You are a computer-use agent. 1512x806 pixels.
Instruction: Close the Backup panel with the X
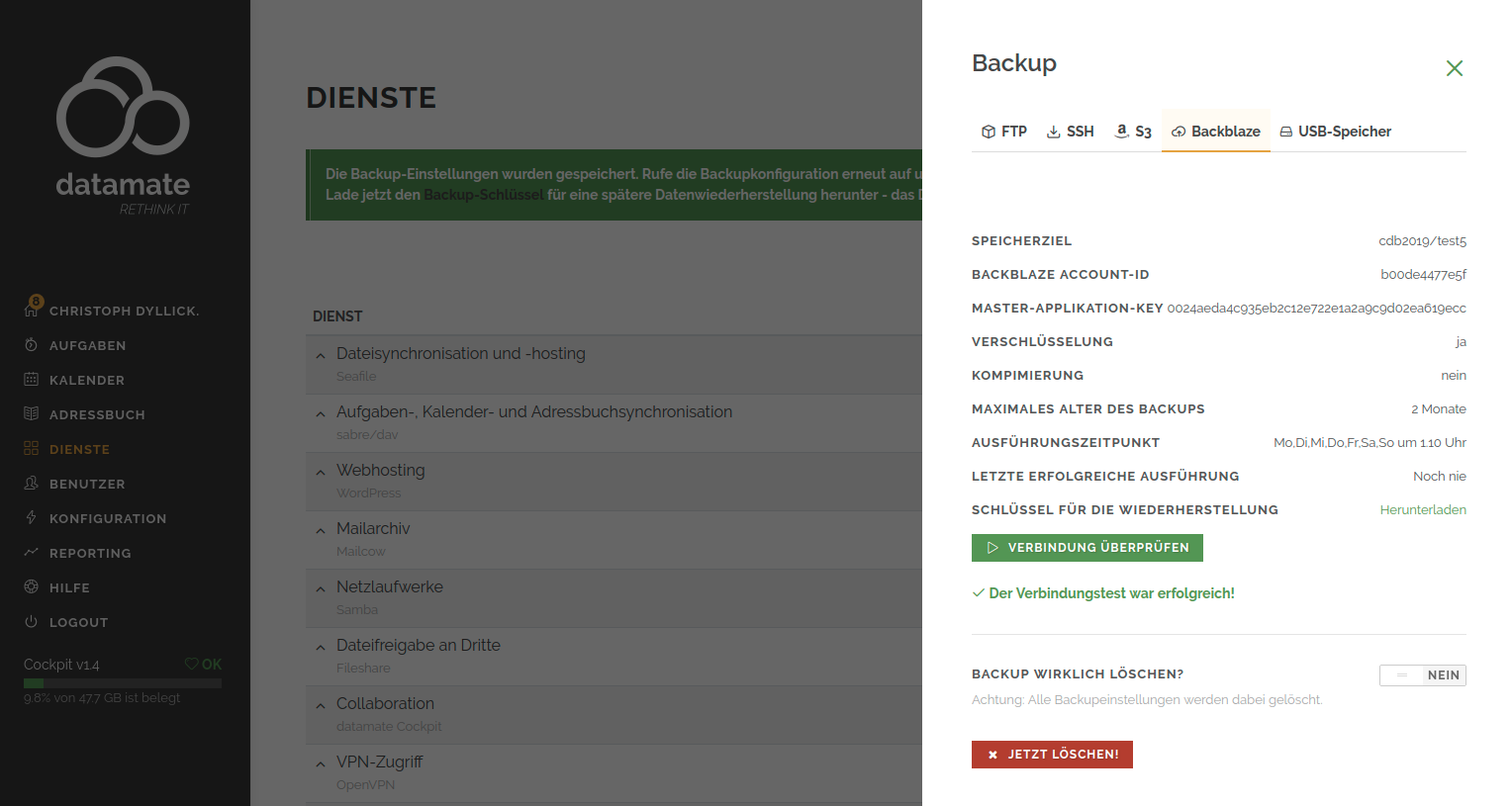click(1454, 68)
